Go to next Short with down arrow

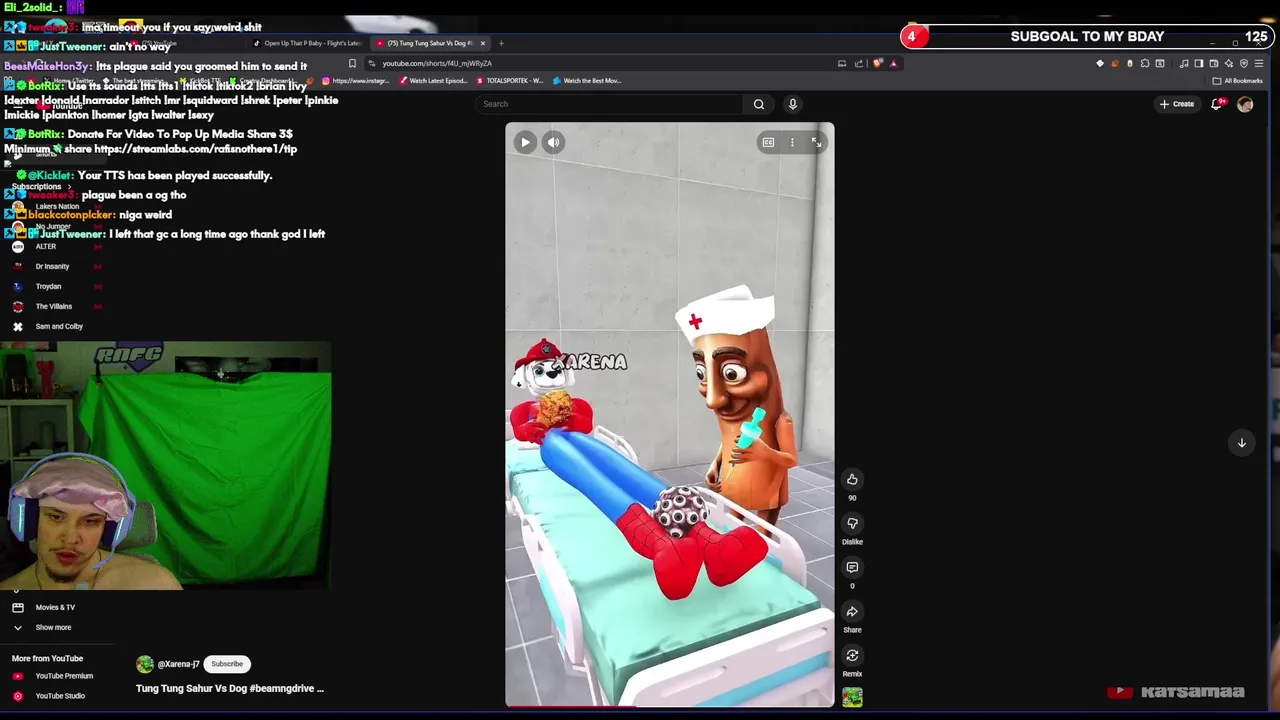1241,442
